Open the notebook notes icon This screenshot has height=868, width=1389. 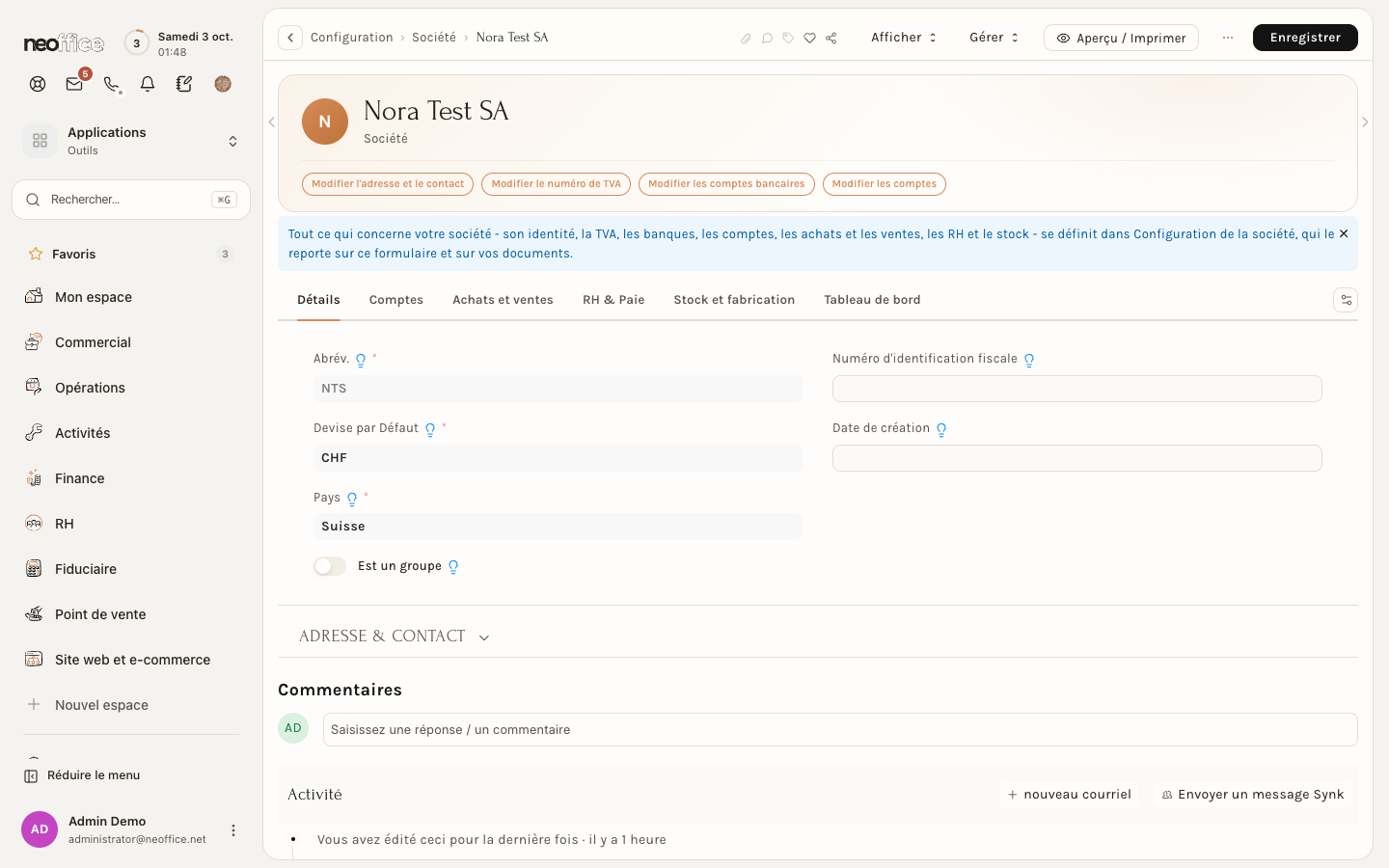(x=184, y=84)
